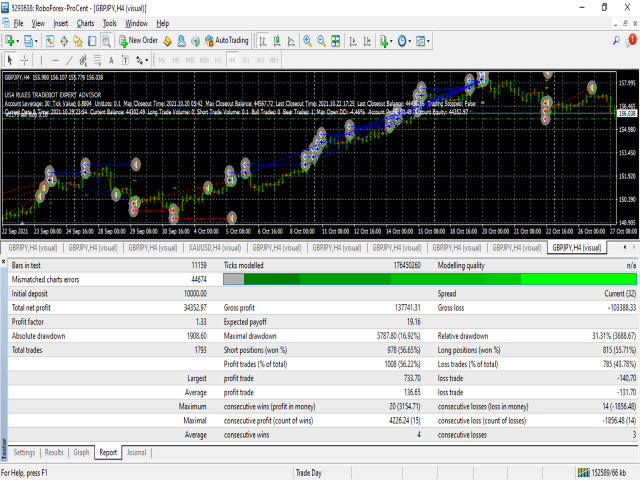Switch timeframe to MN
Viewport: 640px width, 480px height.
tap(274, 60)
